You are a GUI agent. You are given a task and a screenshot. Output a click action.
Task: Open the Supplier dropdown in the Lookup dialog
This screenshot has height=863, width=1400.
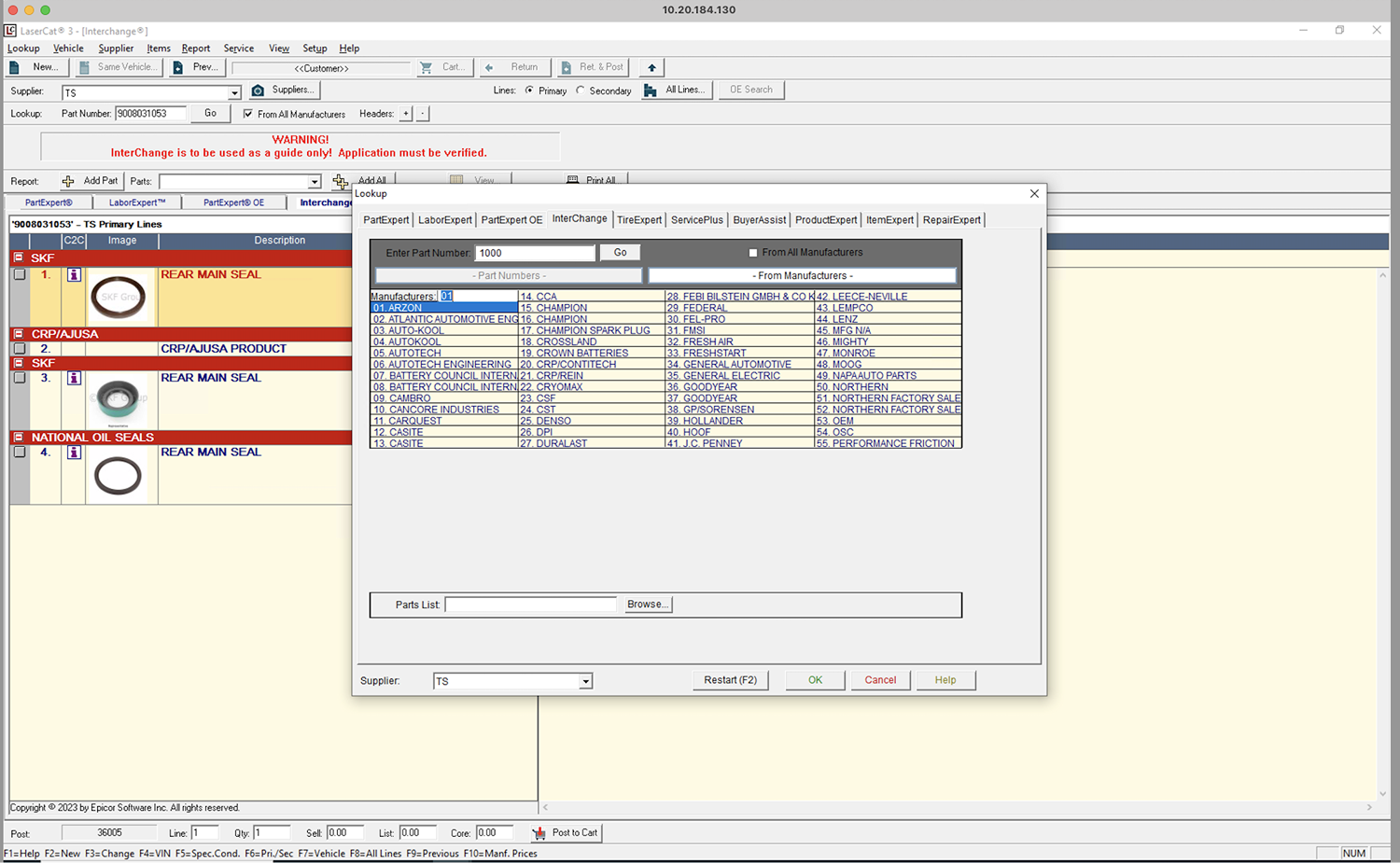coord(585,682)
